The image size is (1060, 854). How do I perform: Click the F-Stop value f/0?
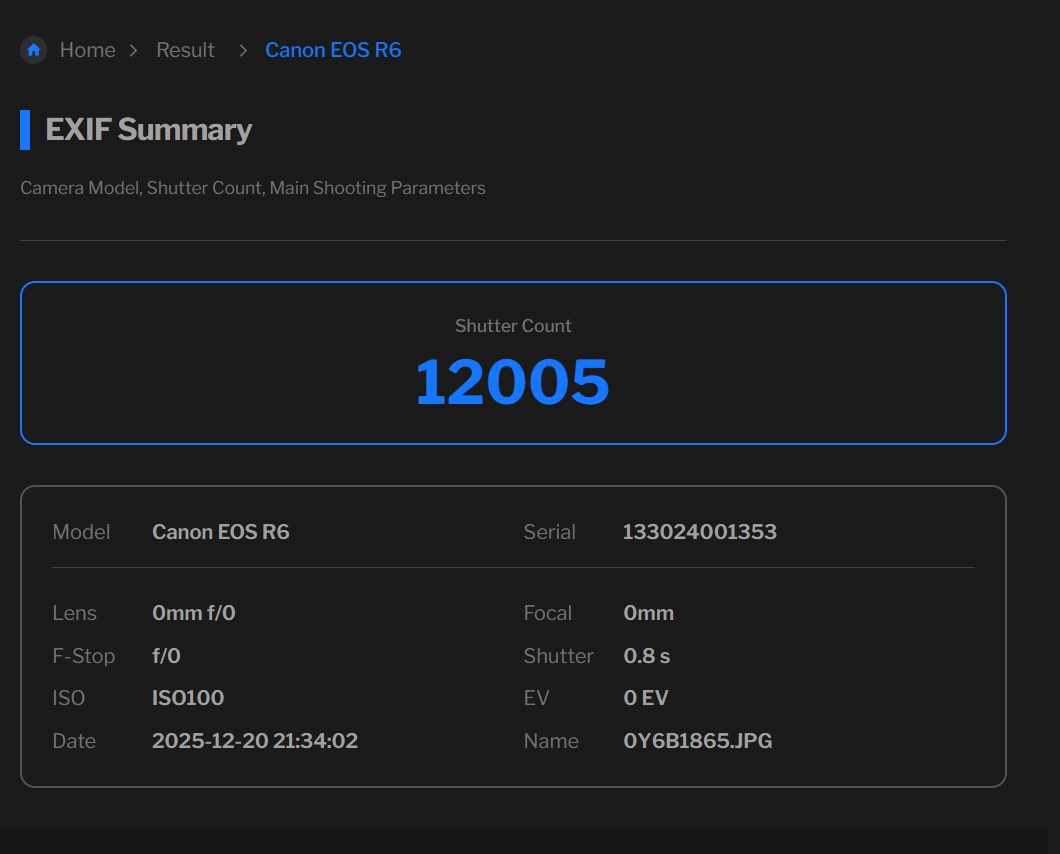166,656
